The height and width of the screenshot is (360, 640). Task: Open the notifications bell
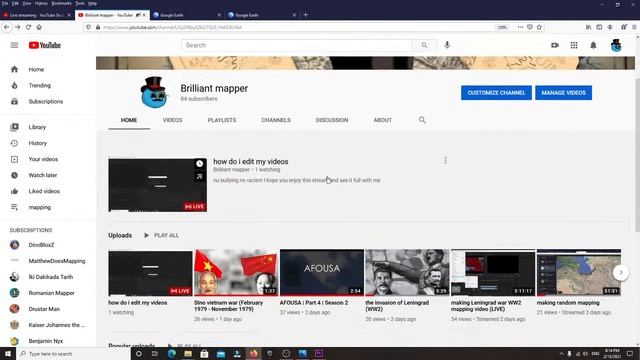coord(593,45)
